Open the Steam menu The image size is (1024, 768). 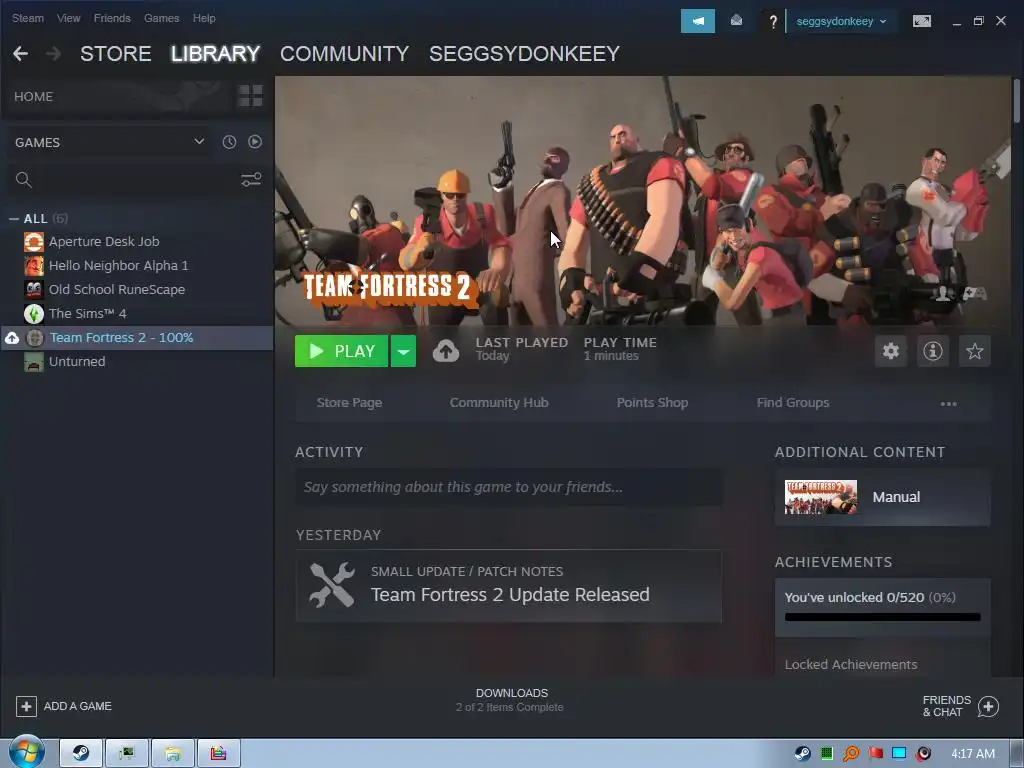(x=27, y=18)
